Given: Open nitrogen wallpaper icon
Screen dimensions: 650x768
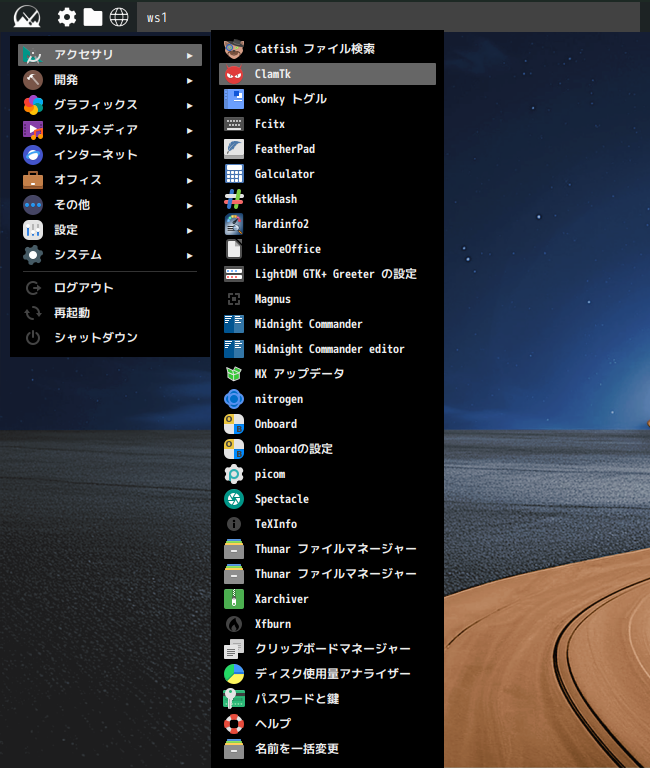Looking at the screenshot, I should (234, 399).
